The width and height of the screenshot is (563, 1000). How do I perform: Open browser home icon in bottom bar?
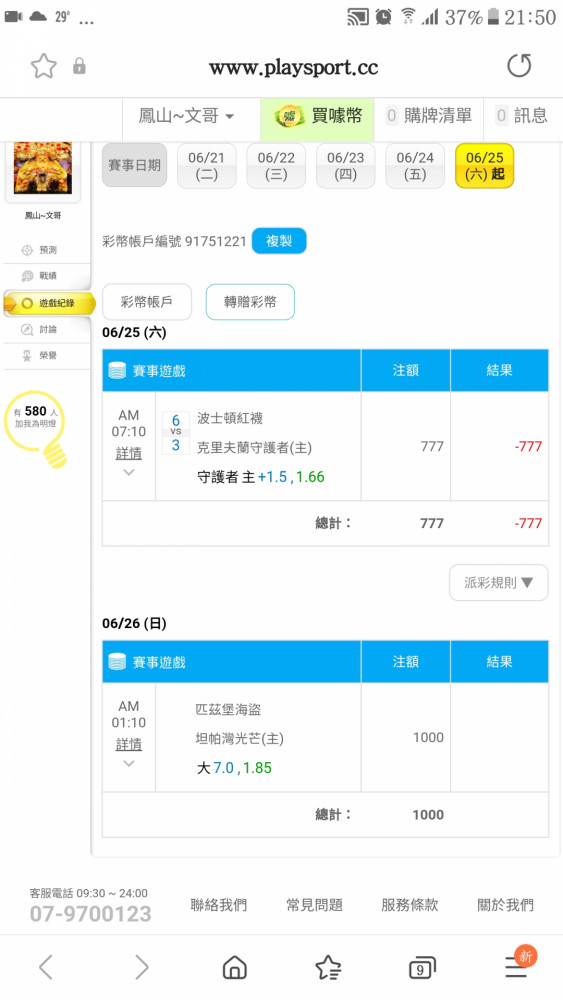[x=234, y=967]
